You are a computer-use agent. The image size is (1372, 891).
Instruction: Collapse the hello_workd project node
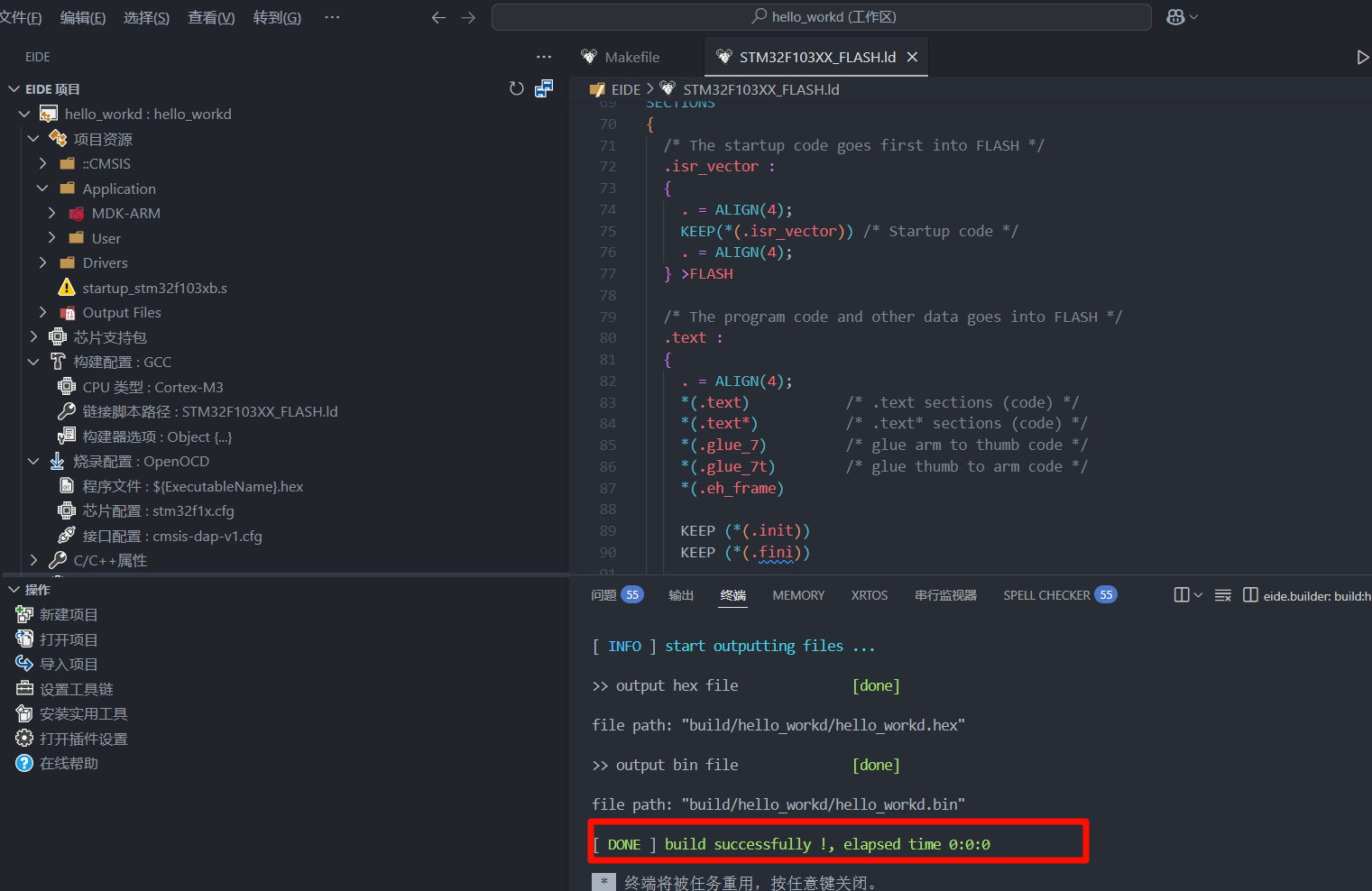pos(24,115)
